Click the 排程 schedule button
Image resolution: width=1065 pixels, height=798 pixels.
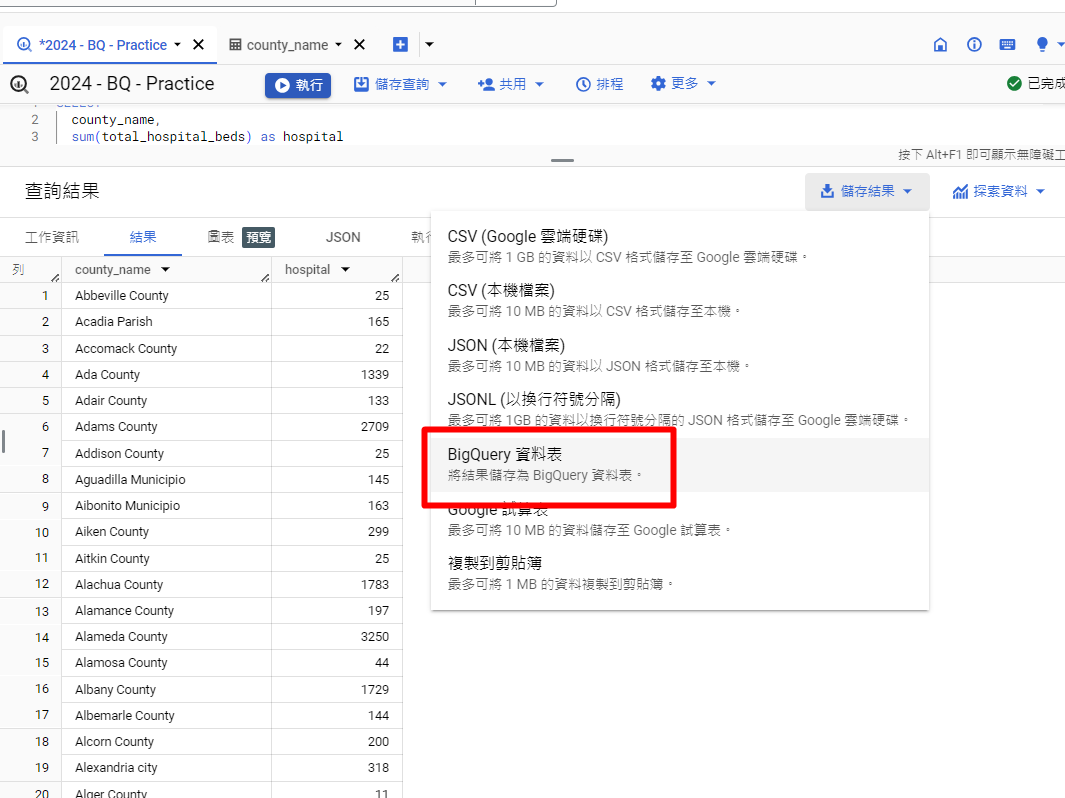(x=599, y=84)
